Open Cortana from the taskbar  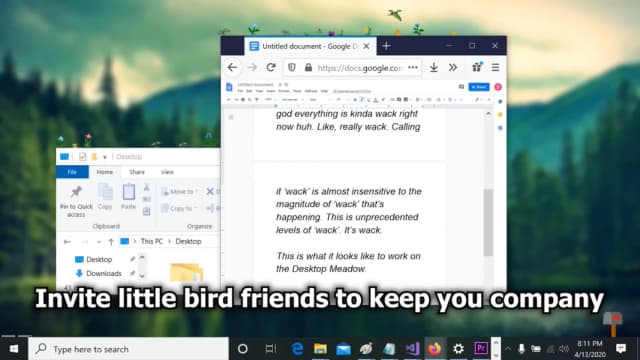tap(243, 349)
